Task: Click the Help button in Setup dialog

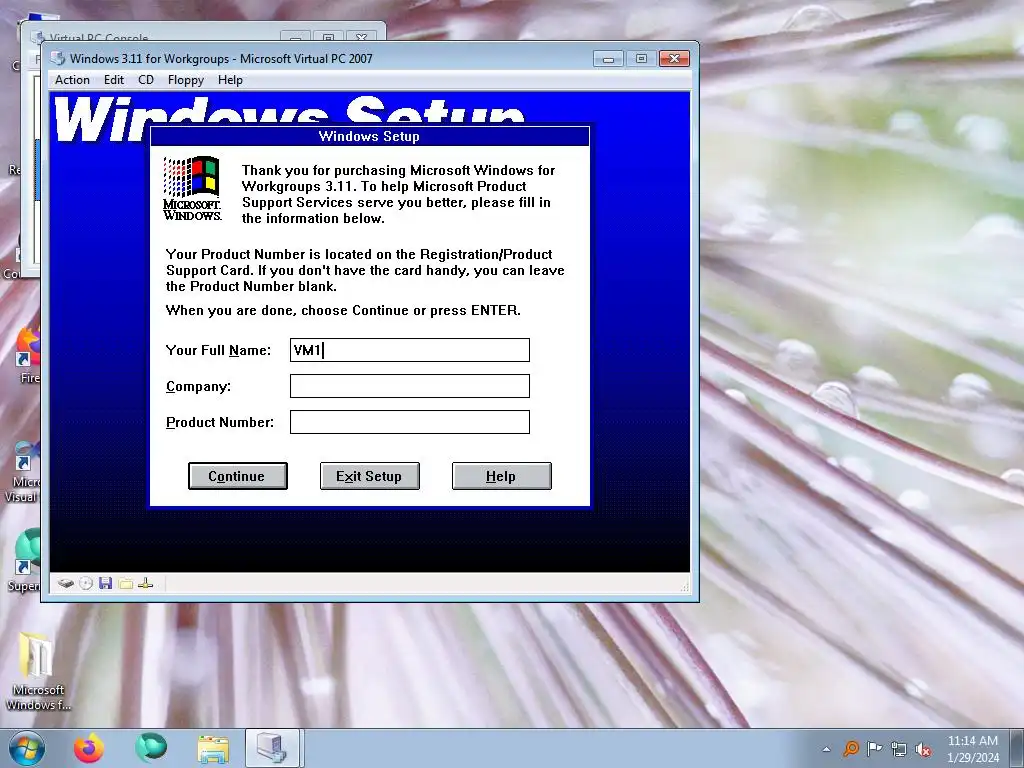Action: tap(502, 476)
